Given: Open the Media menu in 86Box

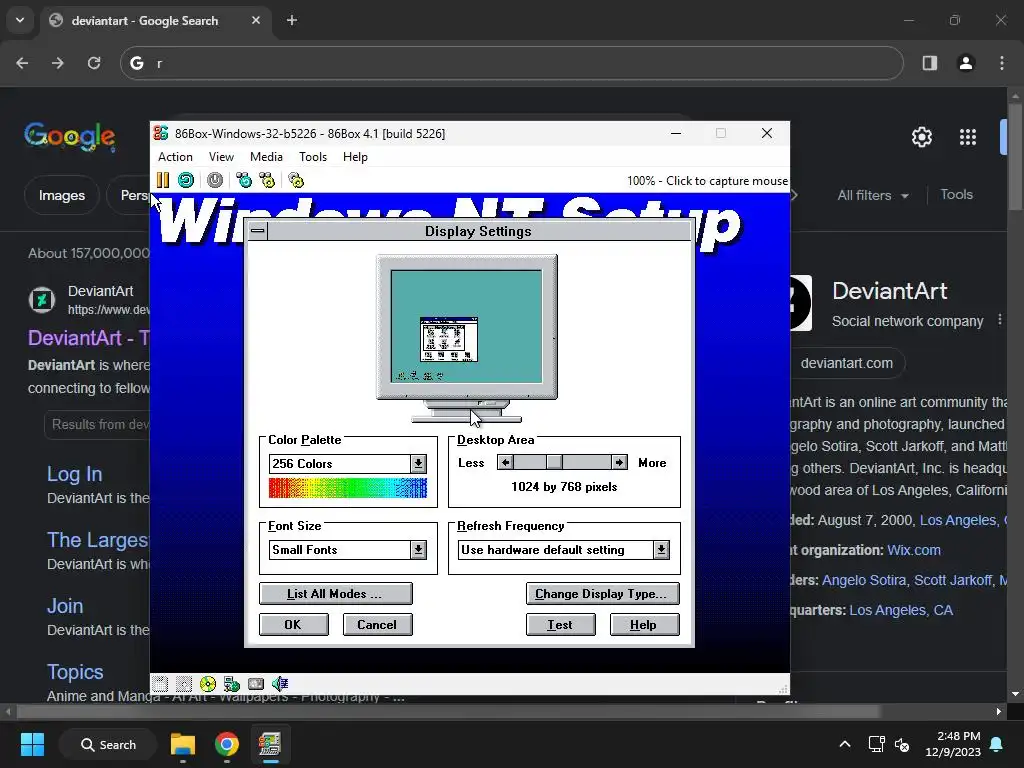Looking at the screenshot, I should click(266, 157).
